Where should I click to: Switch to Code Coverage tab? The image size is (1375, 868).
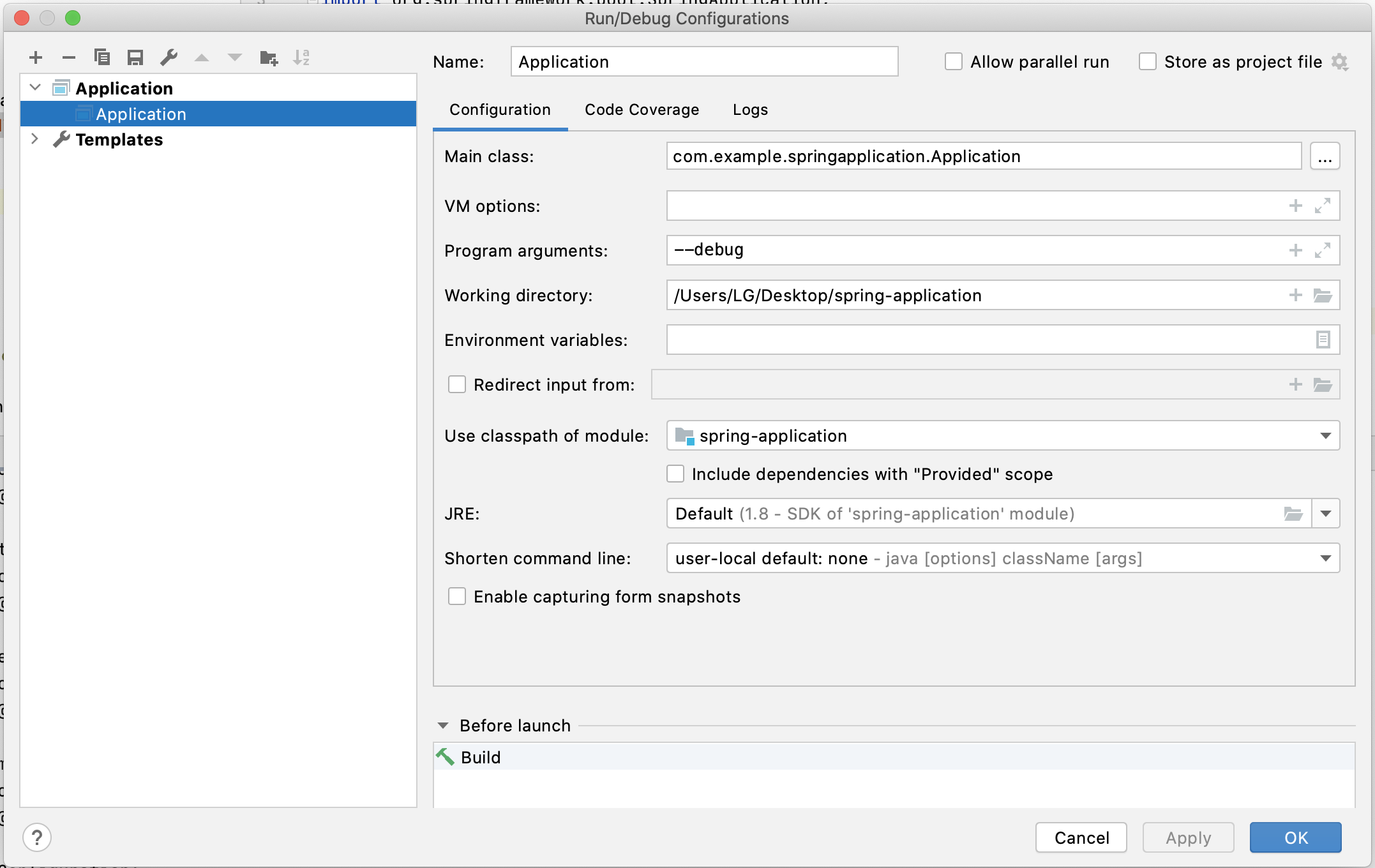pos(642,110)
